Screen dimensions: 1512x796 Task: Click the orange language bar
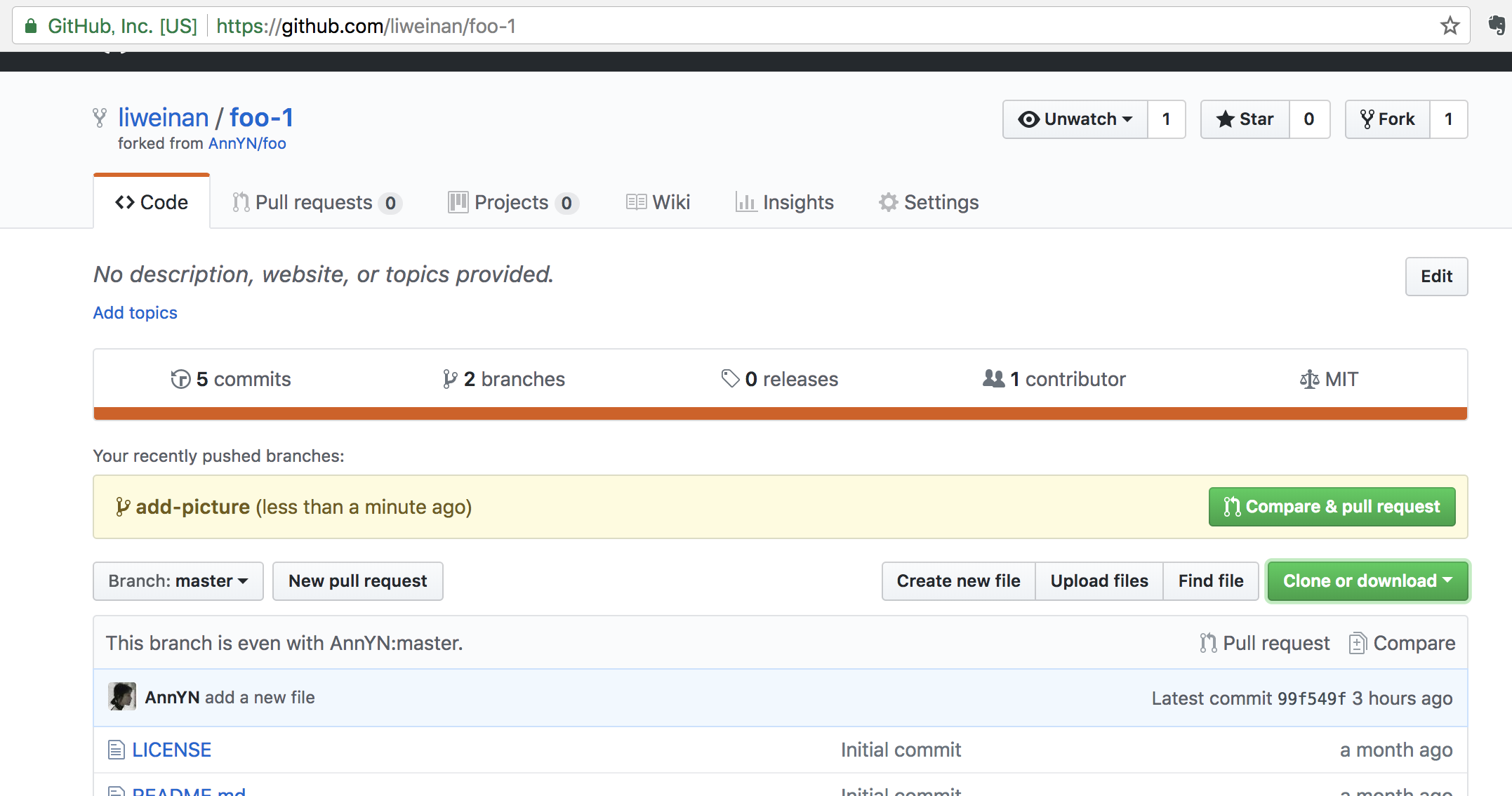tap(780, 413)
